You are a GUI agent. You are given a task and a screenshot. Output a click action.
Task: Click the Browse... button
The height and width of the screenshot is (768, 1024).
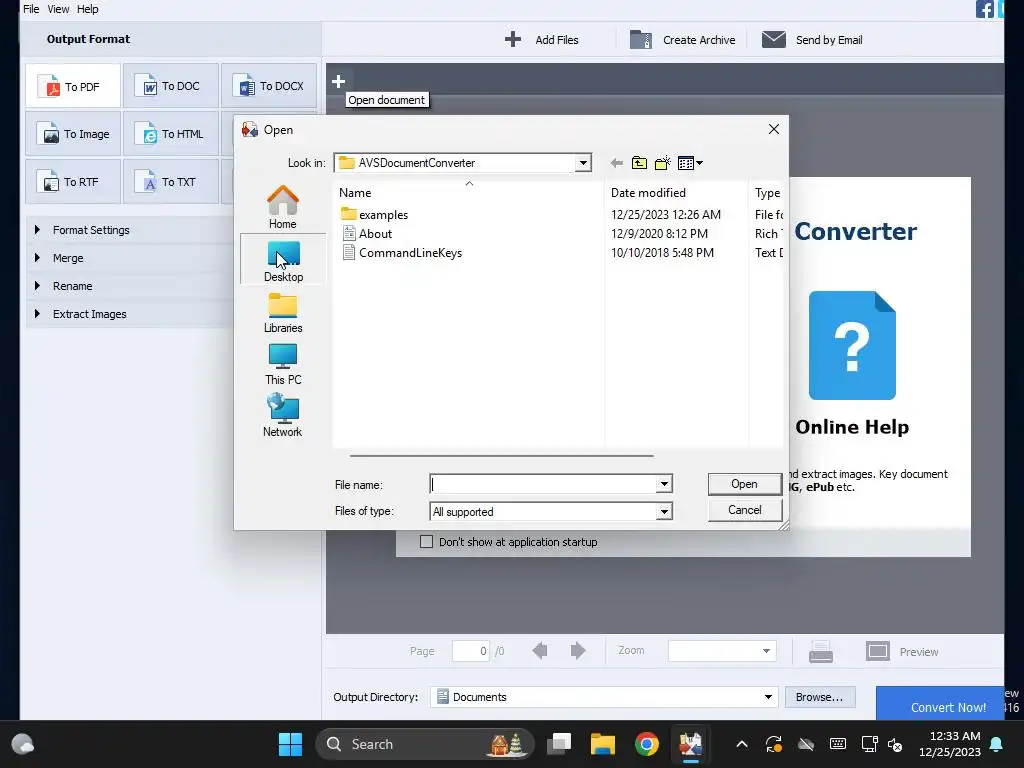click(x=820, y=697)
